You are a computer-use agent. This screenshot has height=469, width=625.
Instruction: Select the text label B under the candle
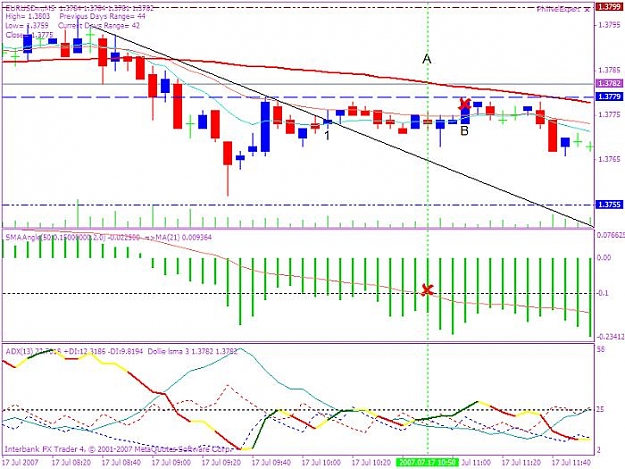click(464, 131)
